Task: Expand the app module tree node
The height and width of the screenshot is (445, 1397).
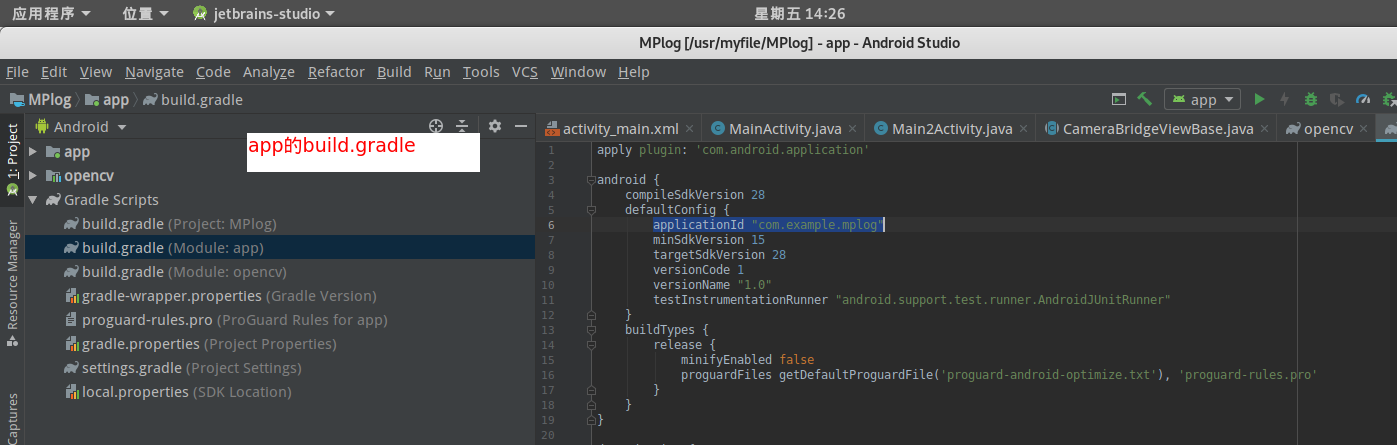Action: [34, 152]
